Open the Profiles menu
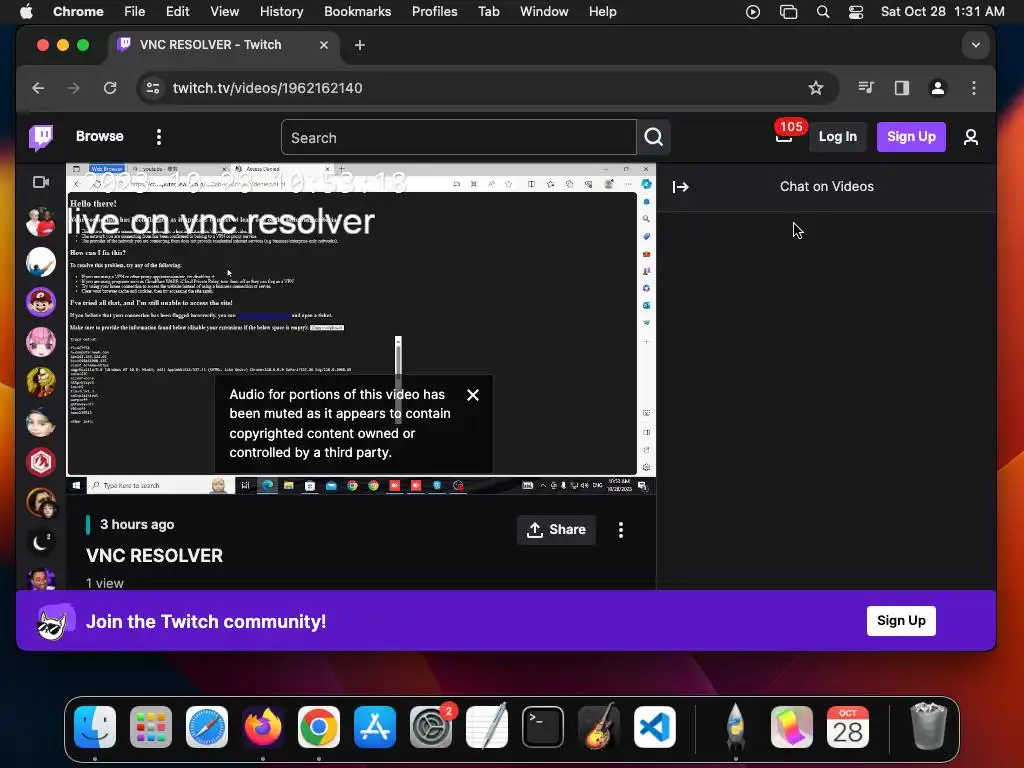 point(434,12)
